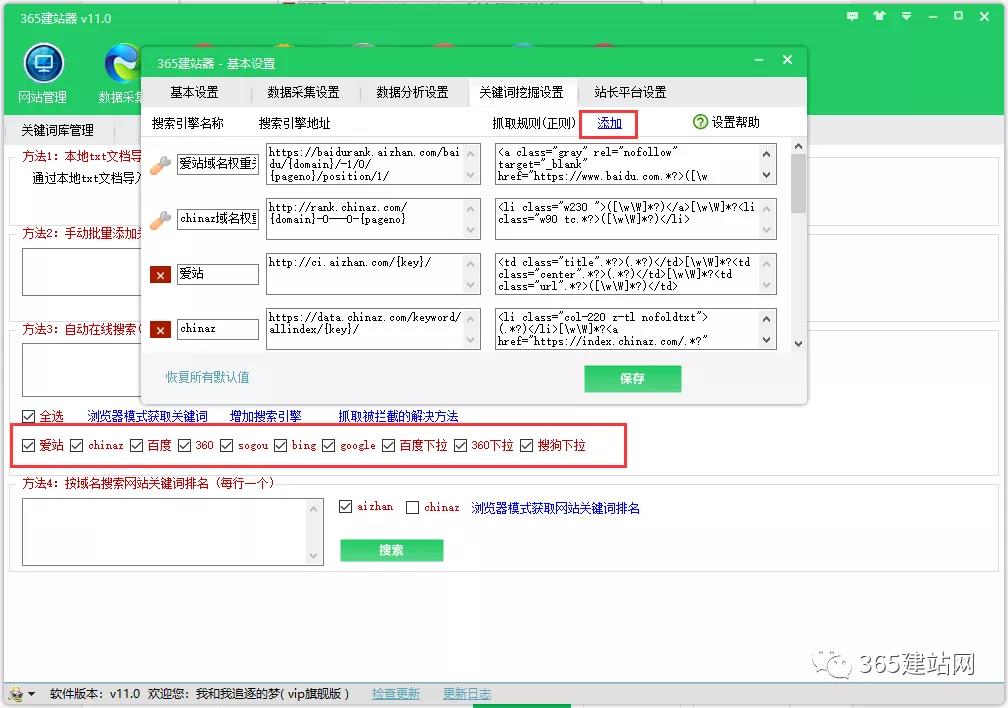Click wrench icon for chinaz域名权重 row
This screenshot has height=708, width=1008.
[160, 220]
